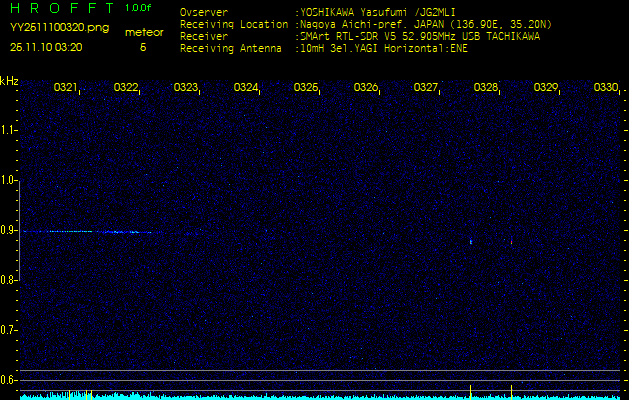Select the 0327 time tick label
Image resolution: width=629 pixels, height=400 pixels.
(x=425, y=87)
